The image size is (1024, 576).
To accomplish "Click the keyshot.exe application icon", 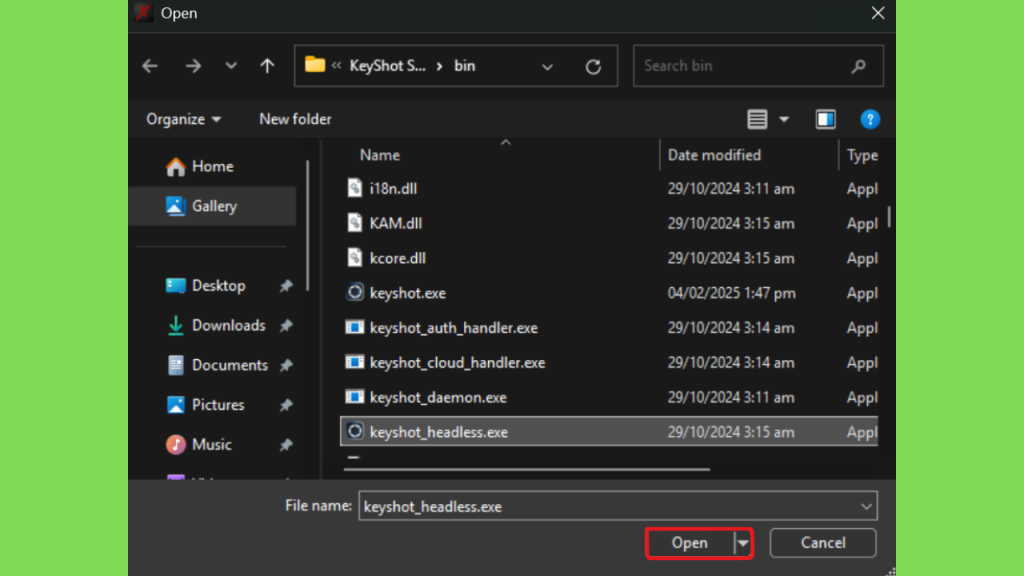I will coord(355,292).
